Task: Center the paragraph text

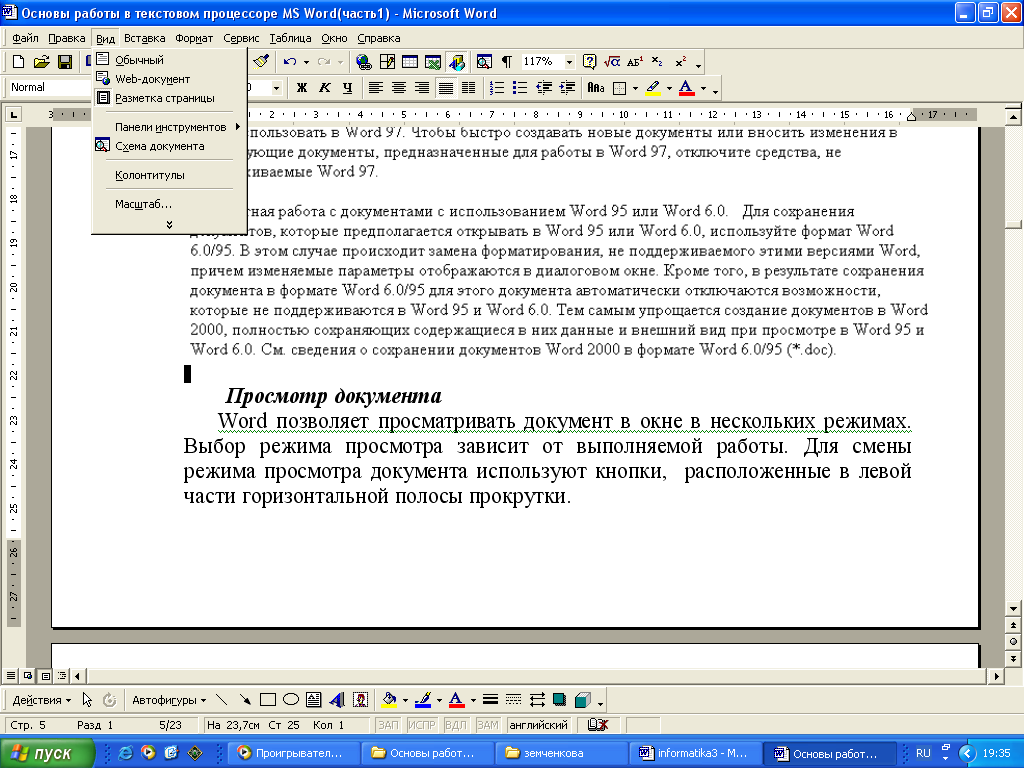Action: [398, 88]
